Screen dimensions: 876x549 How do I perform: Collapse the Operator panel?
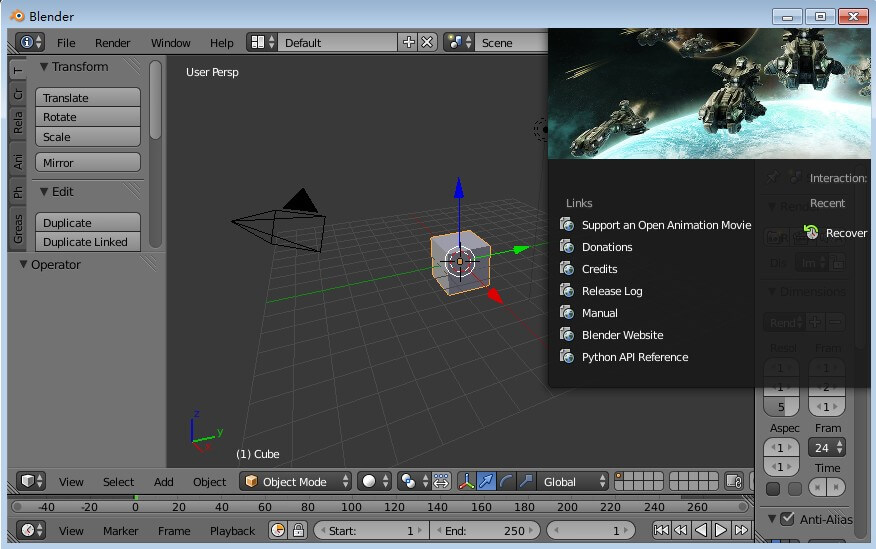[23, 264]
